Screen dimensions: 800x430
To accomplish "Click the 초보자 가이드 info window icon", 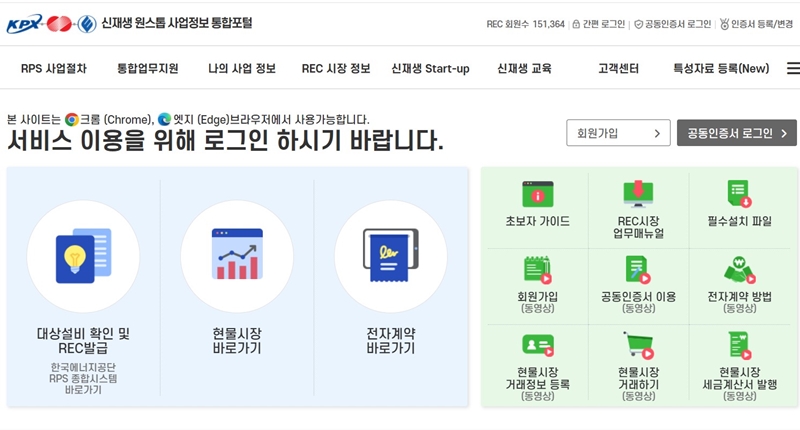I will (537, 194).
